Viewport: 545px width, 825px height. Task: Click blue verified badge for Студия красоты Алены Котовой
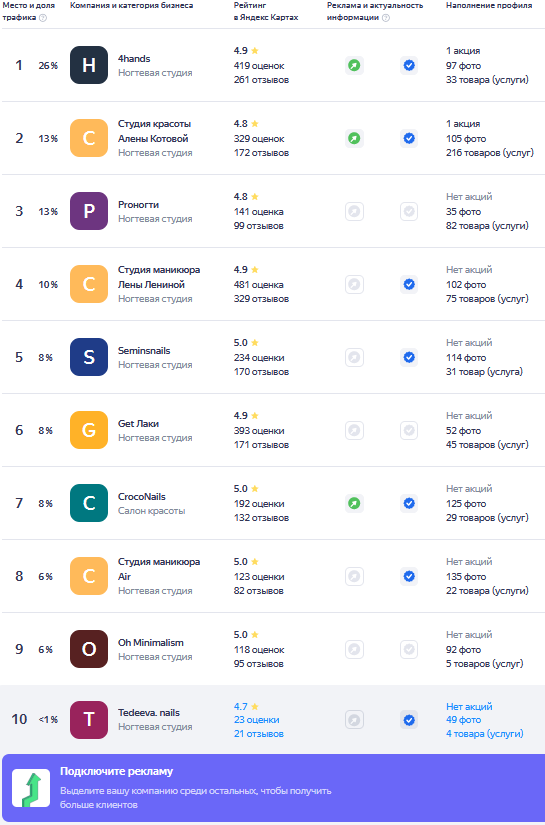409,138
